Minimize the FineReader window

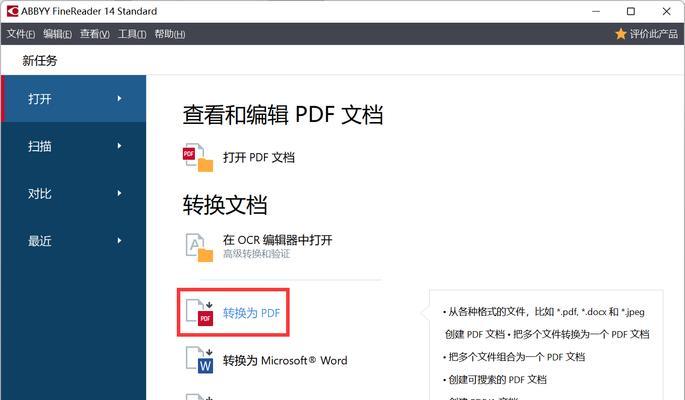(596, 11)
